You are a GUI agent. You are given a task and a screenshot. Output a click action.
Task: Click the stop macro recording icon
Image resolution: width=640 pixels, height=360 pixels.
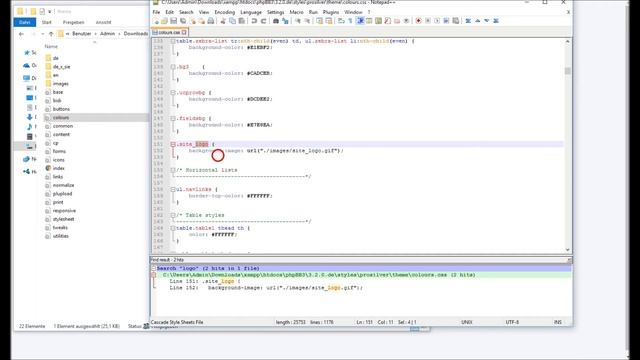pos(428,21)
